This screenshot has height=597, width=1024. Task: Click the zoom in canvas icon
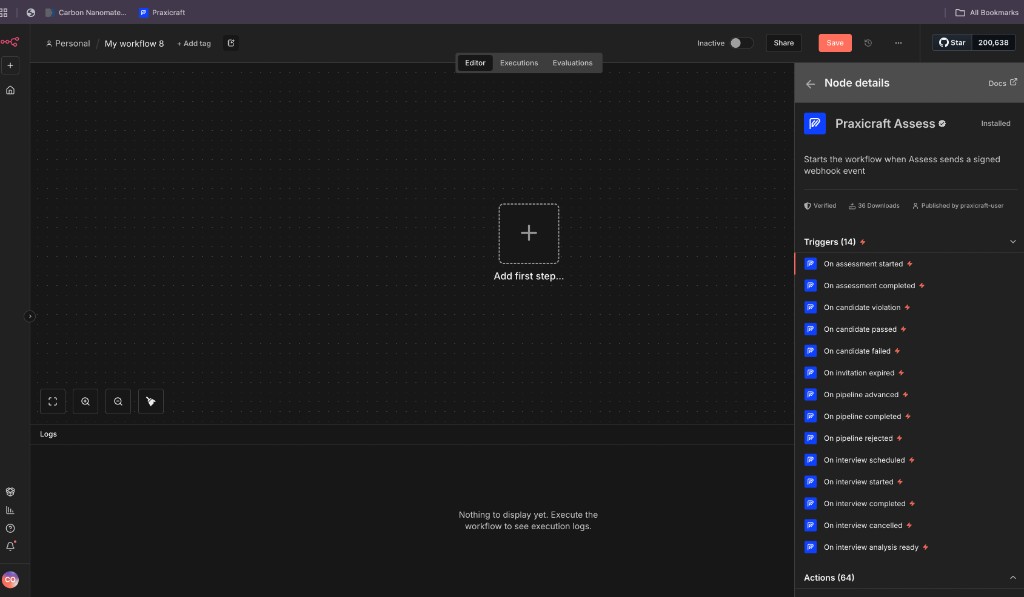point(86,402)
